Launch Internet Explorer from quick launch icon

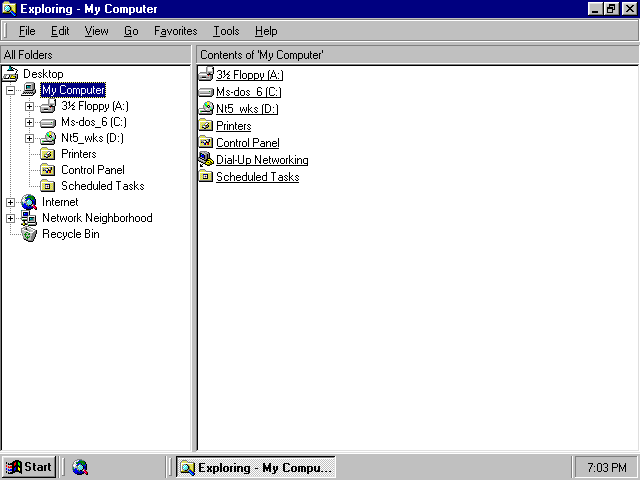pos(80,467)
